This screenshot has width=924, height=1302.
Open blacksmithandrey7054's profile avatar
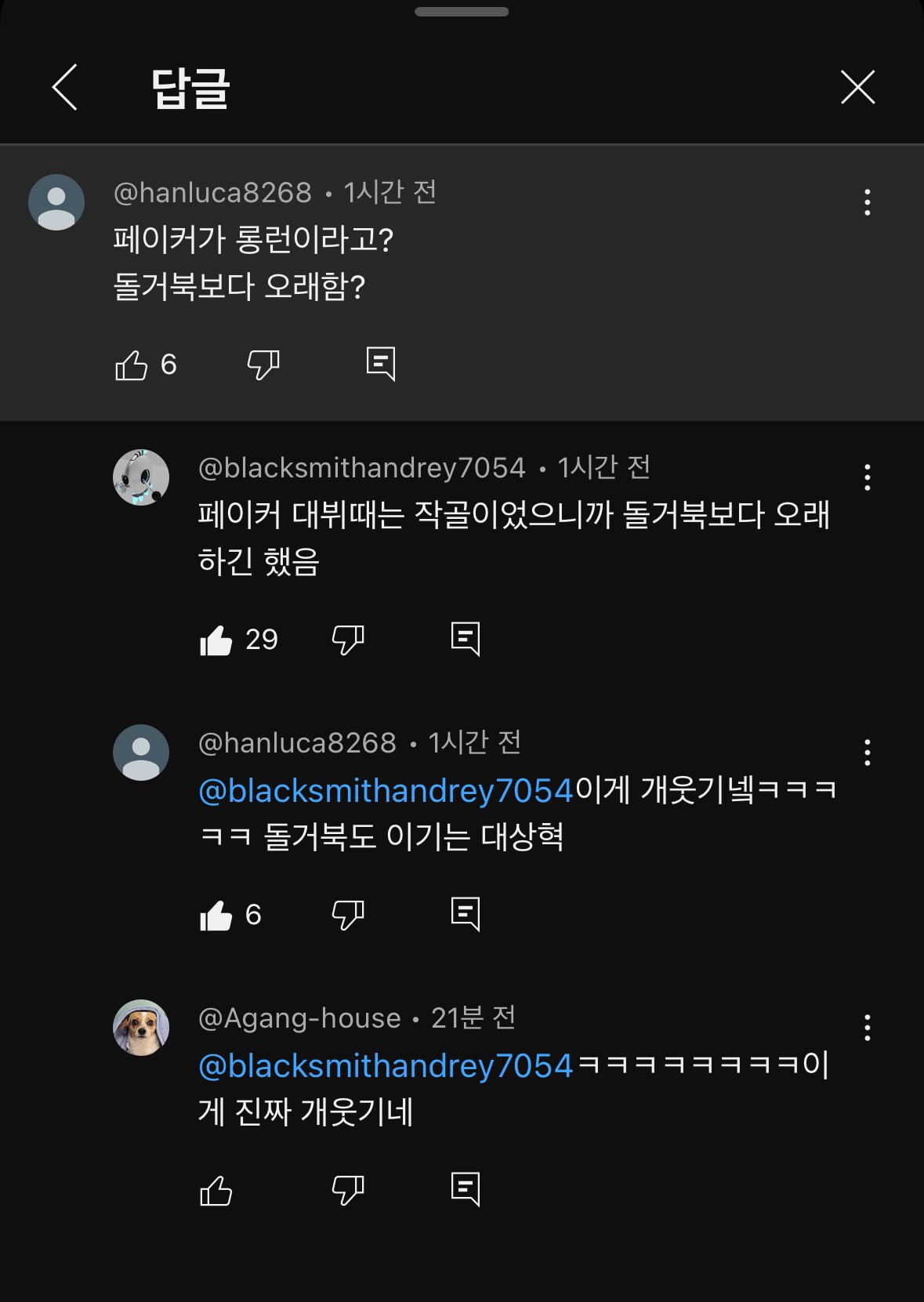pyautogui.click(x=141, y=477)
